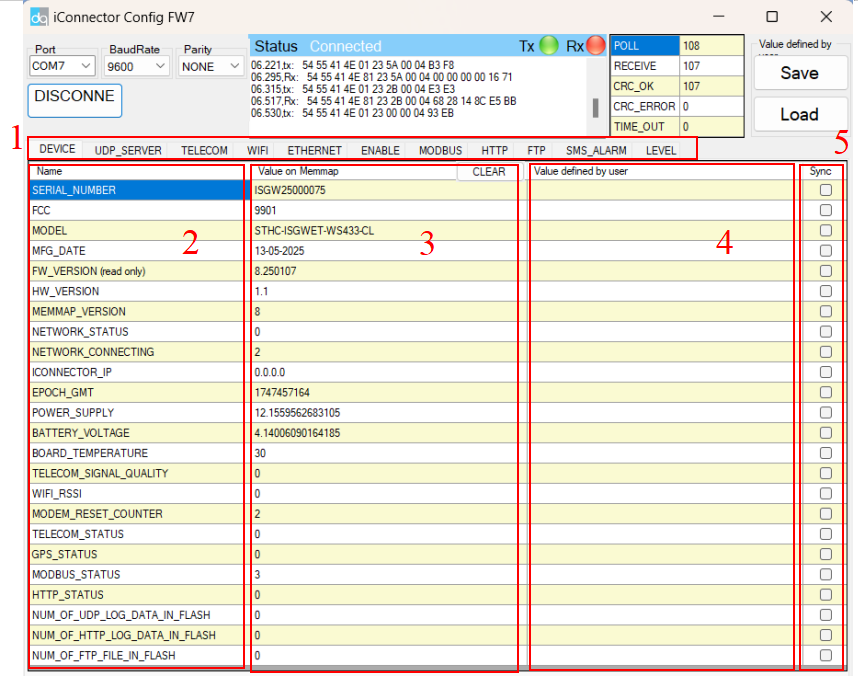Go to the ETHERNET tab
858x678 pixels.
pos(315,151)
